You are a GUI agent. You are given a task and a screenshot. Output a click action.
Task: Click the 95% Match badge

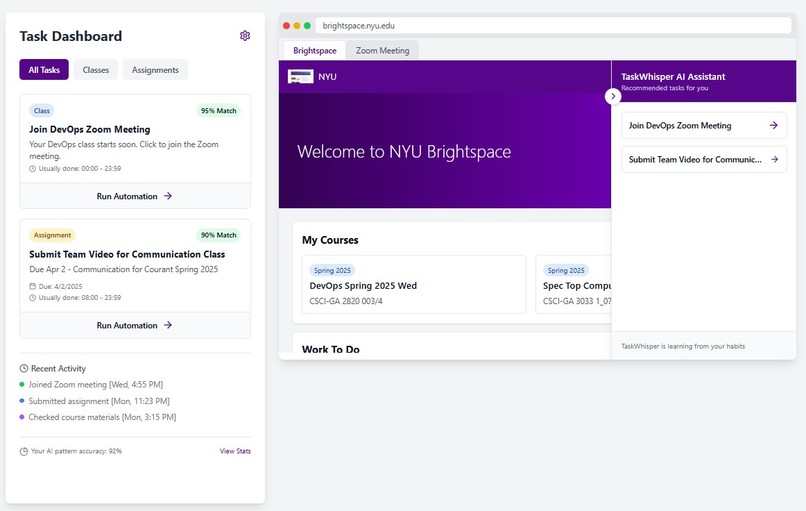pyautogui.click(x=218, y=111)
